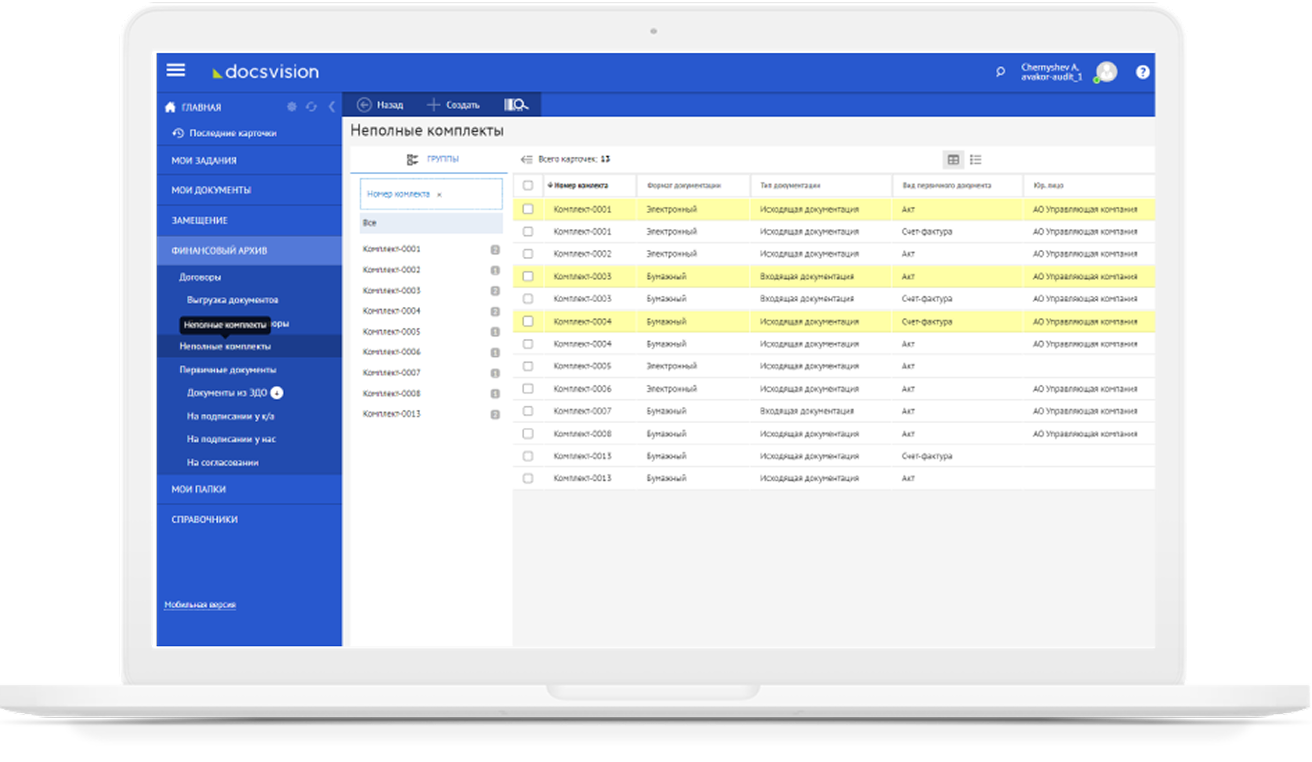Click the sidebar settings gear icon
The width and height of the screenshot is (1312, 762).
[x=292, y=107]
